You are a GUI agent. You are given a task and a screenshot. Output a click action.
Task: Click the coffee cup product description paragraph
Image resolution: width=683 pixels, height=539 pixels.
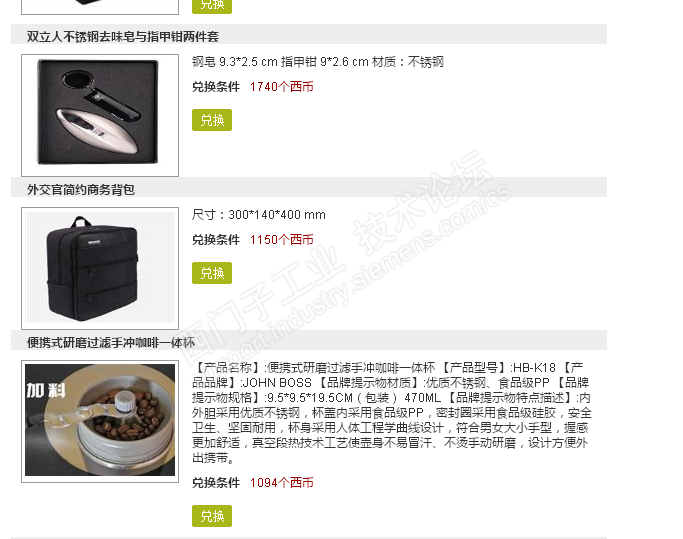(392, 413)
